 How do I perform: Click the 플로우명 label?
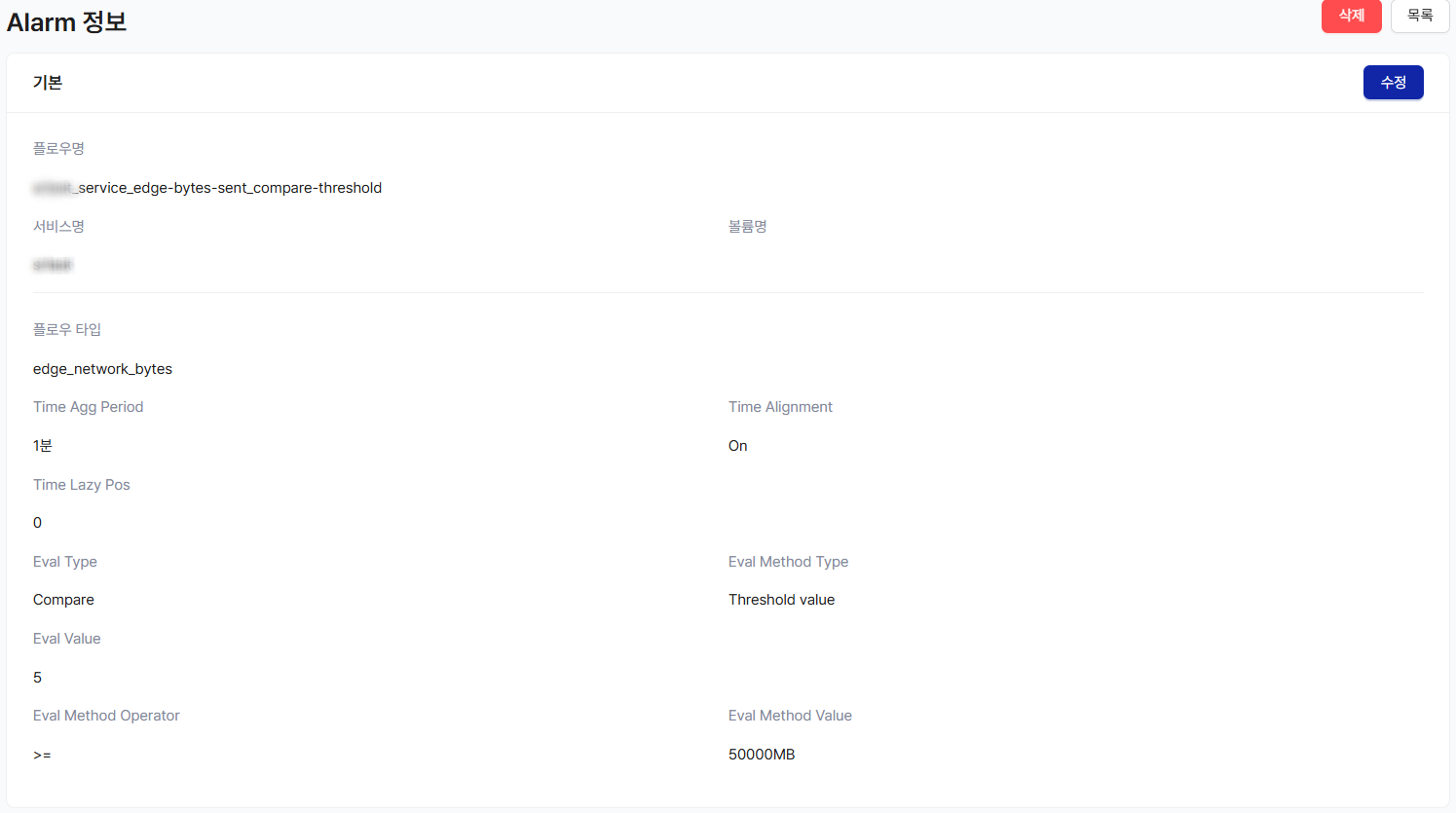coord(58,148)
